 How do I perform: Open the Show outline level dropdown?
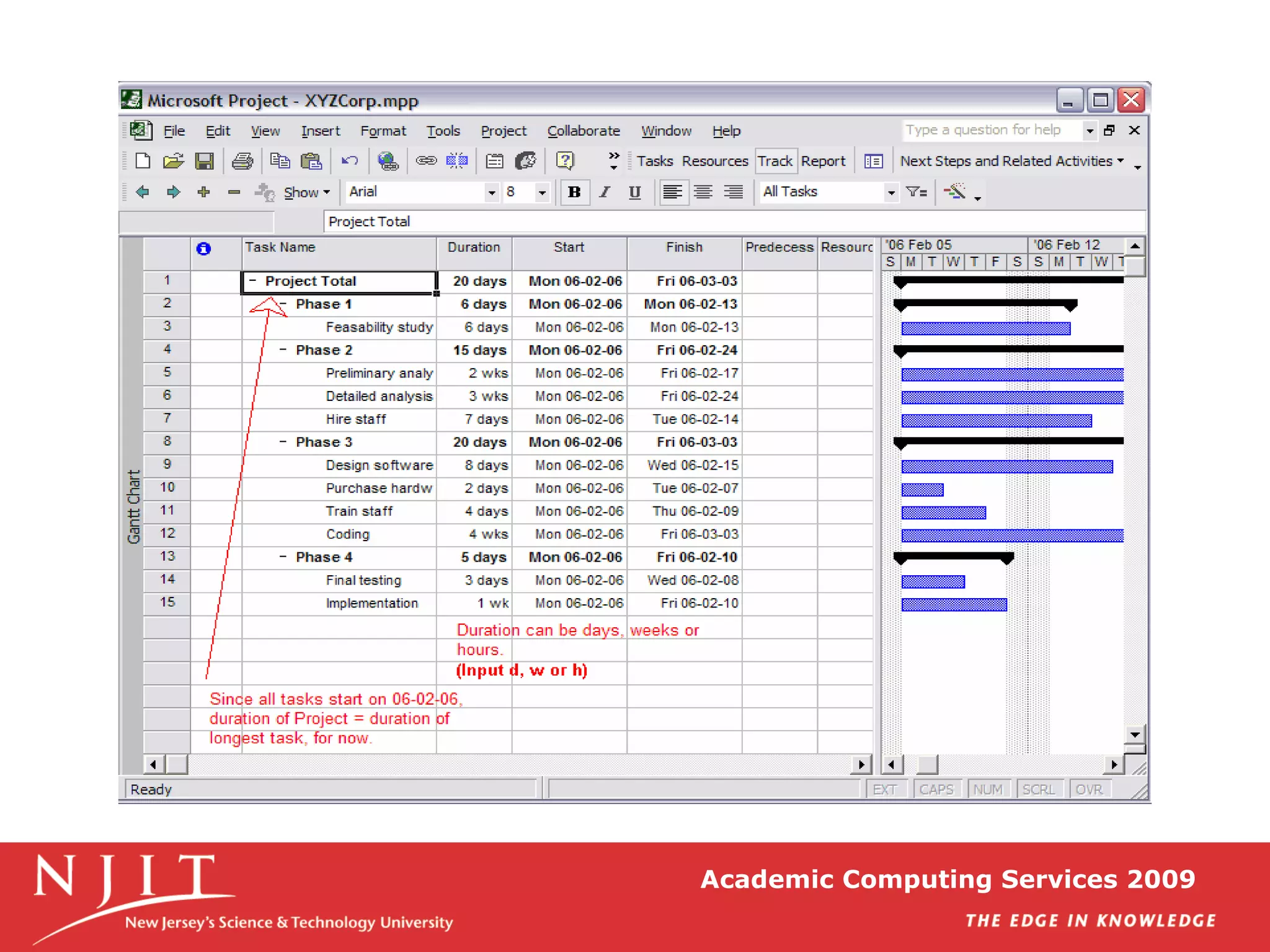[x=307, y=193]
